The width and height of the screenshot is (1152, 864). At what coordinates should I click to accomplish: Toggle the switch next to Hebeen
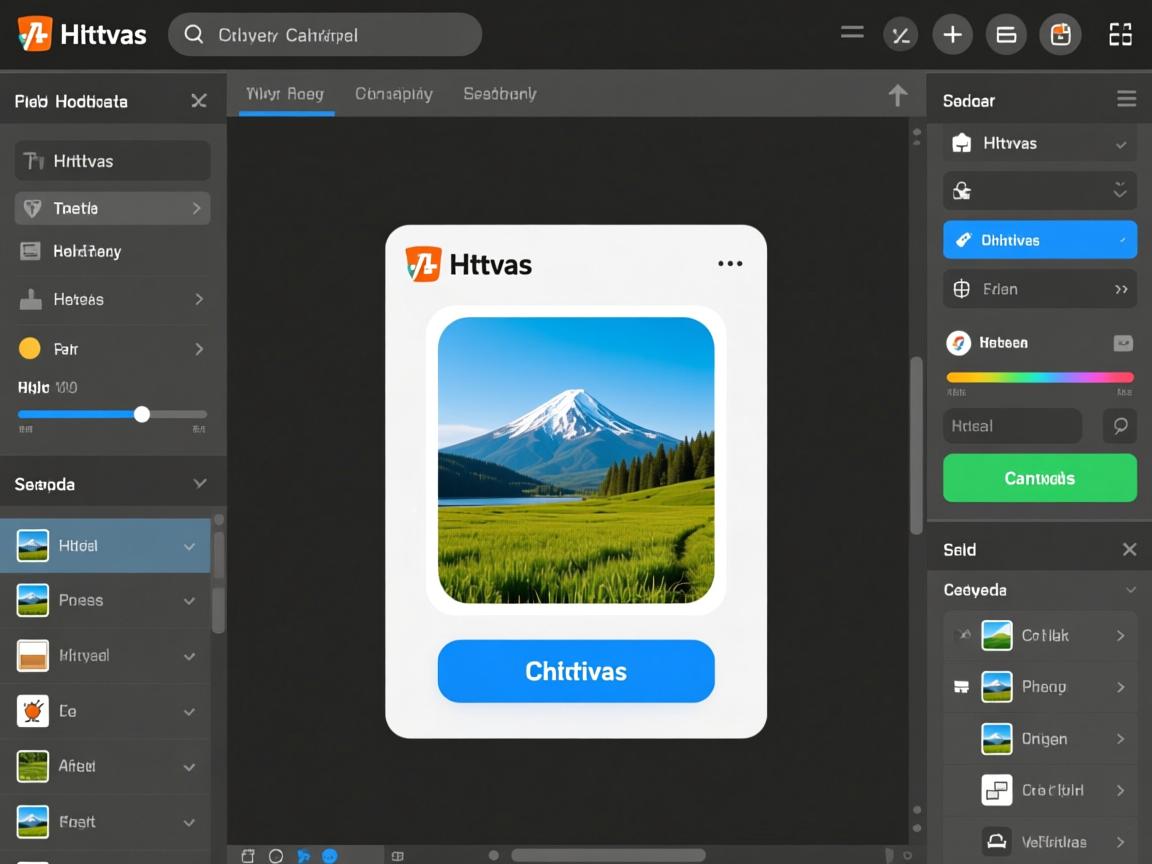coord(1121,342)
